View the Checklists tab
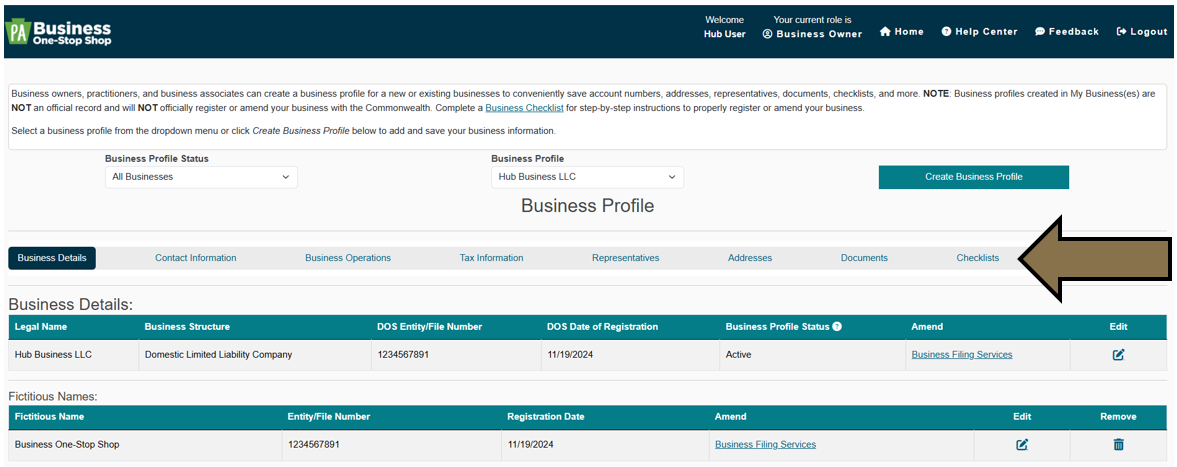 click(x=977, y=258)
